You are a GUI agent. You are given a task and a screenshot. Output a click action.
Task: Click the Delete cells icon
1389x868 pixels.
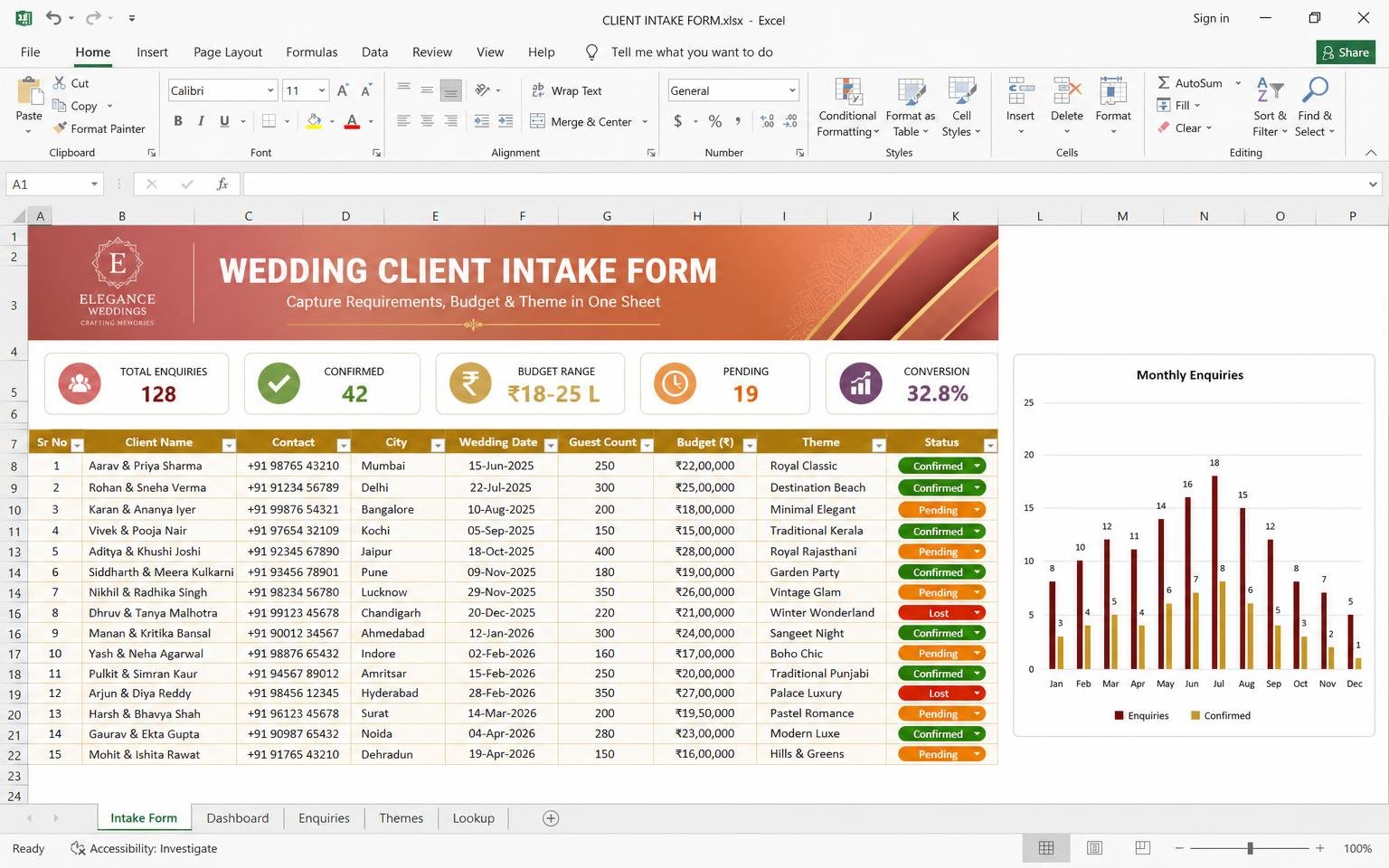click(x=1067, y=91)
